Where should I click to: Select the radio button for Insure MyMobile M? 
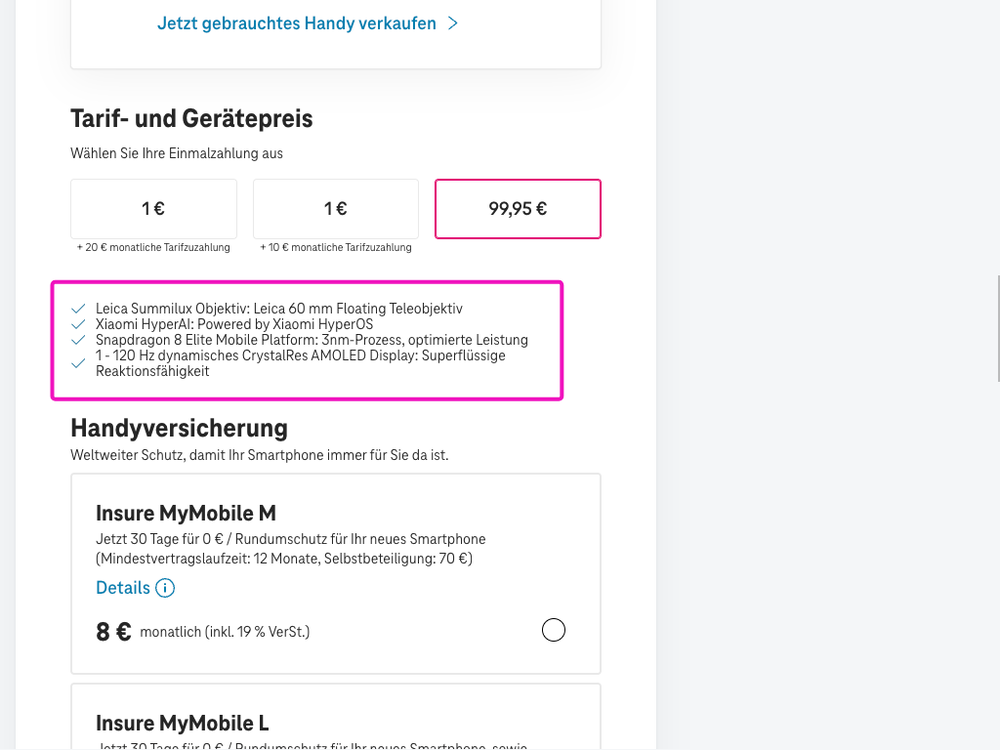click(553, 630)
